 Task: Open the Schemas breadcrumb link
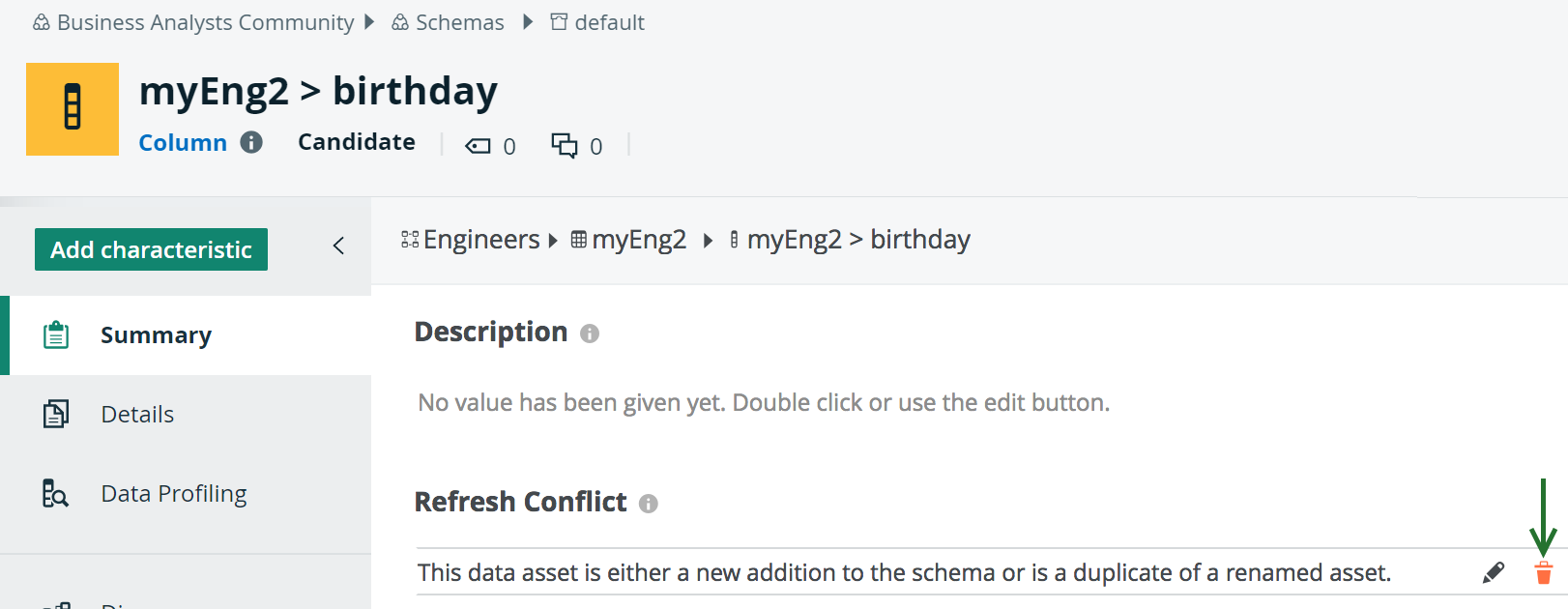tap(459, 22)
